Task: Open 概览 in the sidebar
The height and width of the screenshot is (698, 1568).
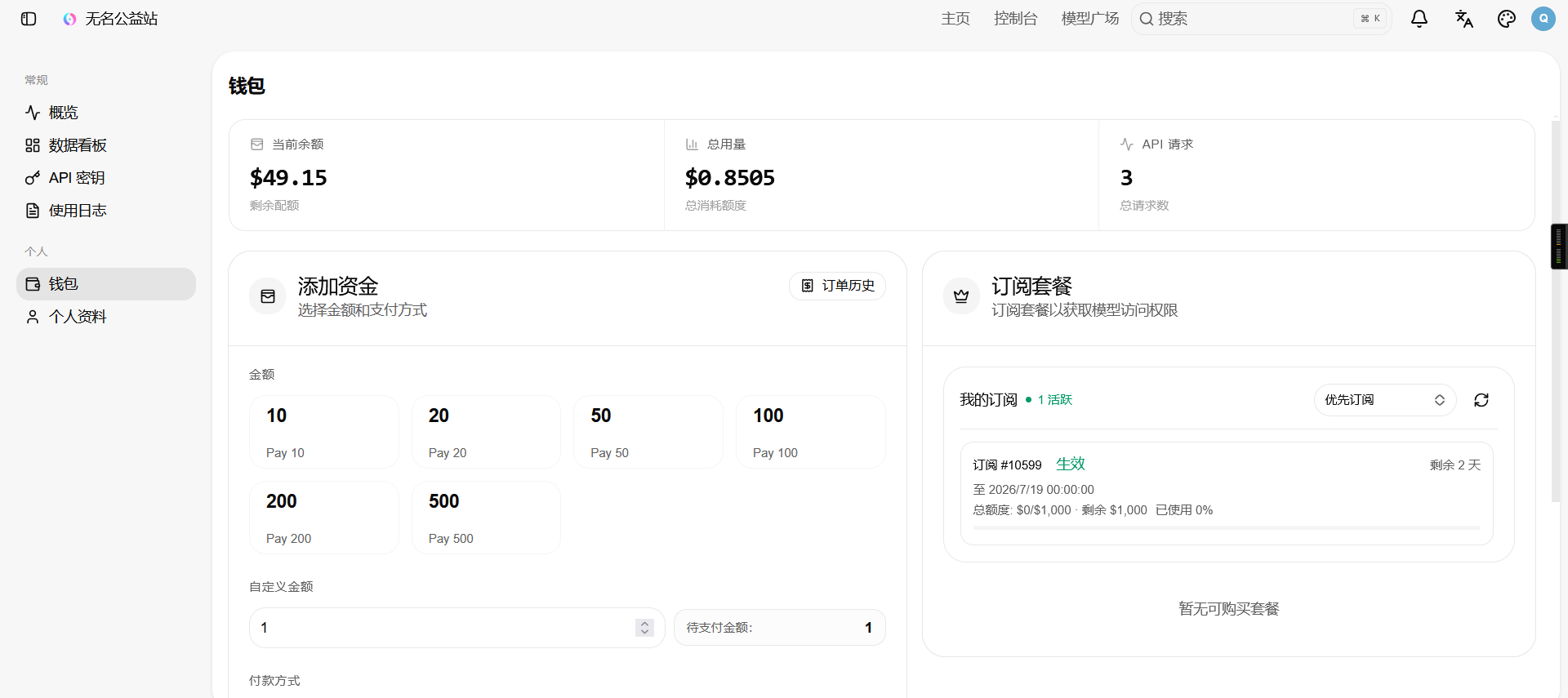Action: point(106,113)
